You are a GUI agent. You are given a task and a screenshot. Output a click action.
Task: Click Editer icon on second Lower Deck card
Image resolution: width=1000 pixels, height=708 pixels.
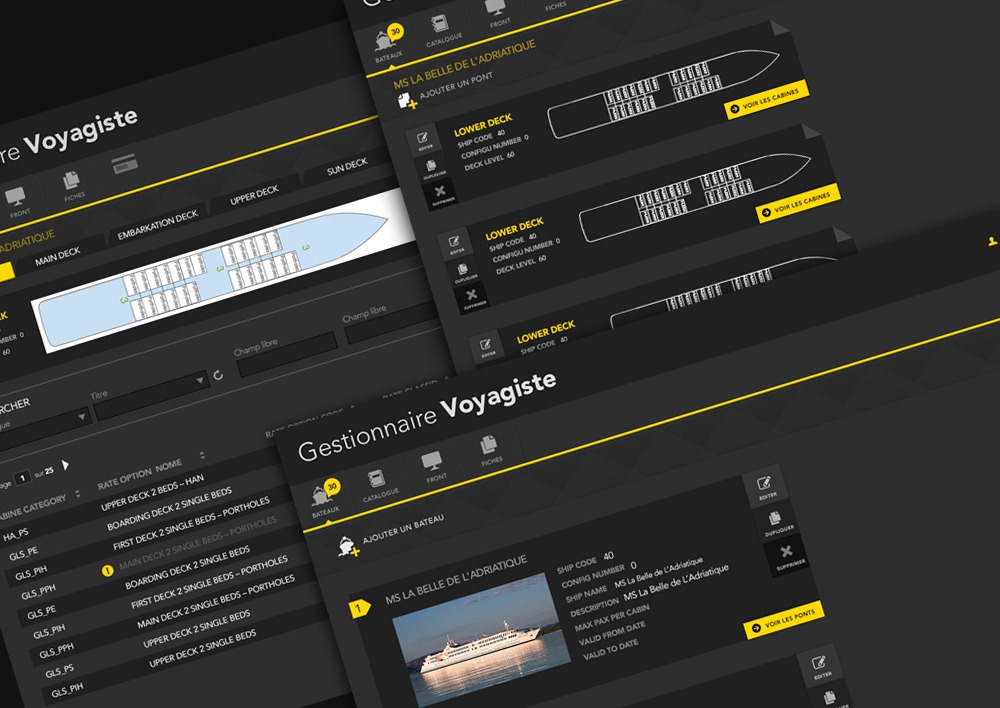(x=454, y=243)
